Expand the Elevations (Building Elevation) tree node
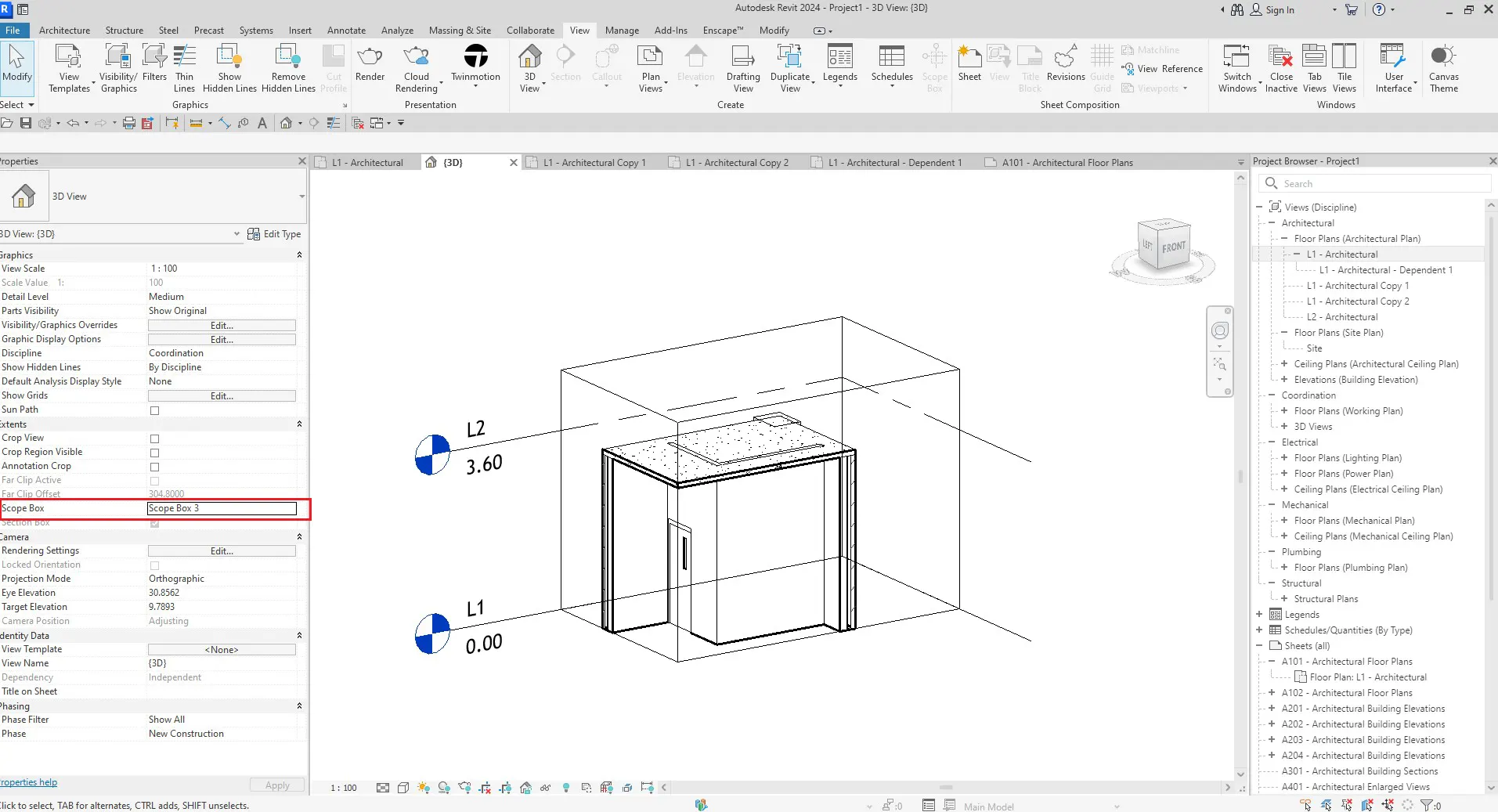The width and height of the screenshot is (1498, 812). (x=1284, y=380)
